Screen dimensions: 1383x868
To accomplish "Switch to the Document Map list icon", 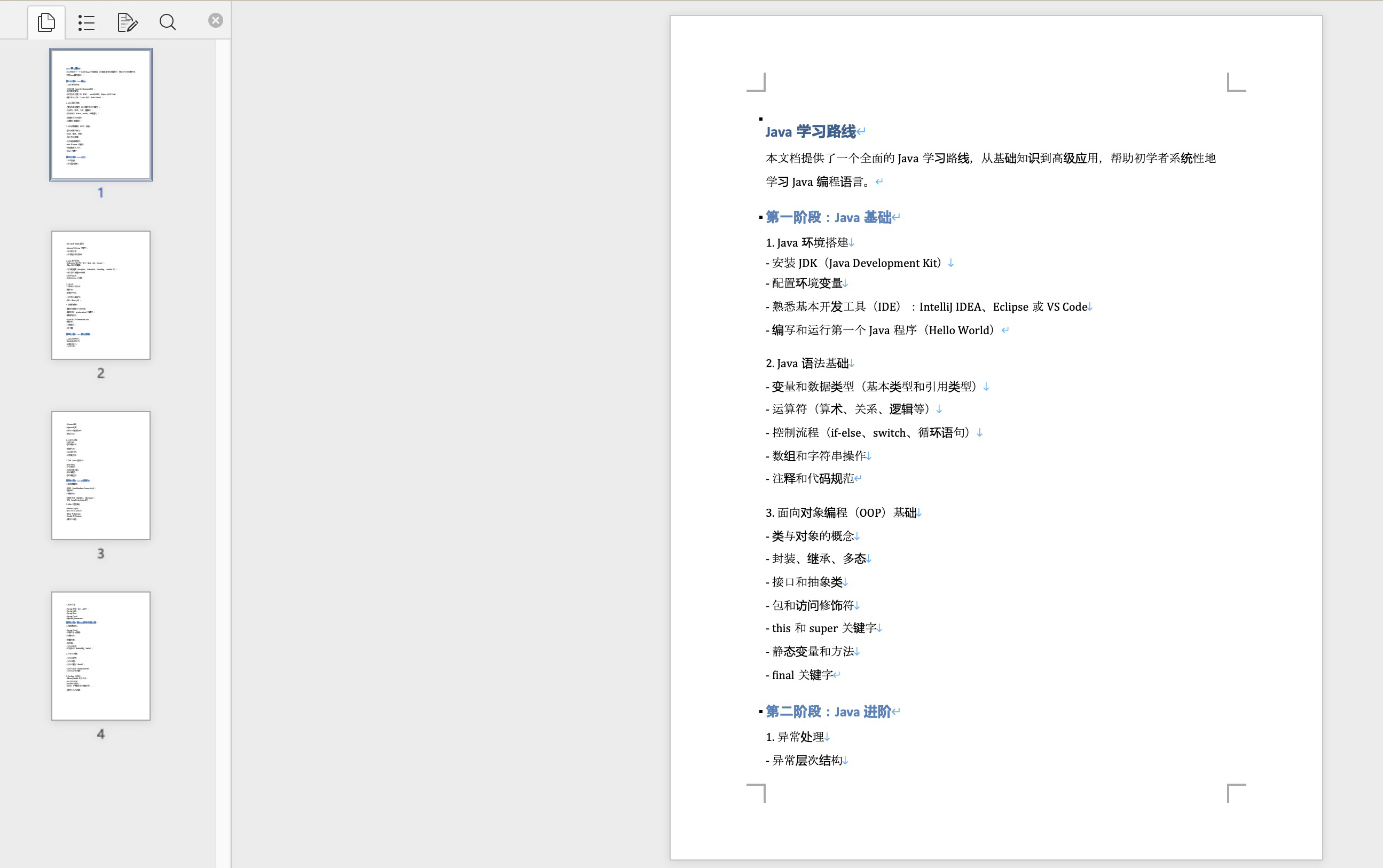I will 86,22.
